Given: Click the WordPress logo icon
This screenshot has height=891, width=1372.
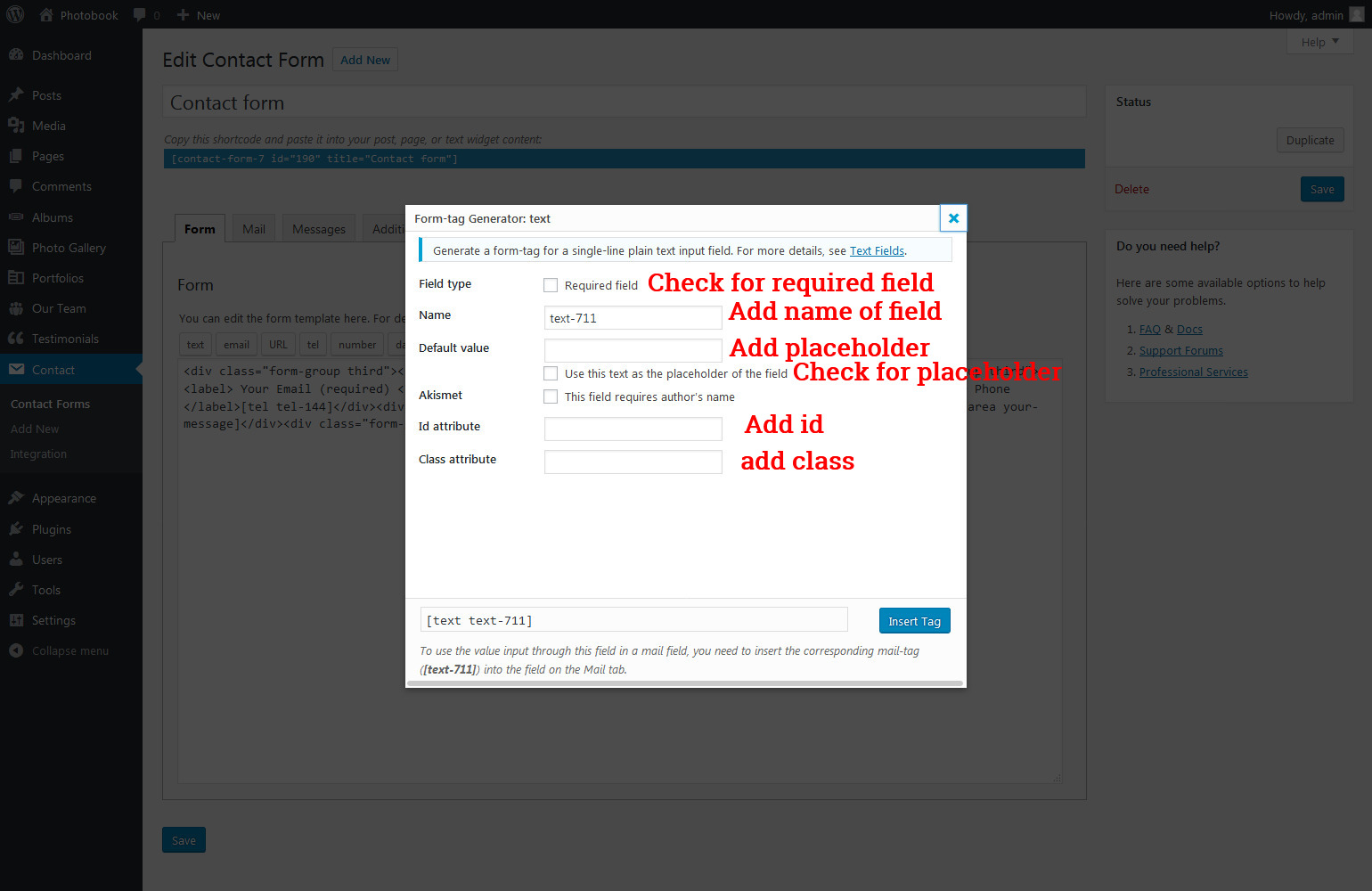Looking at the screenshot, I should coord(15,14).
